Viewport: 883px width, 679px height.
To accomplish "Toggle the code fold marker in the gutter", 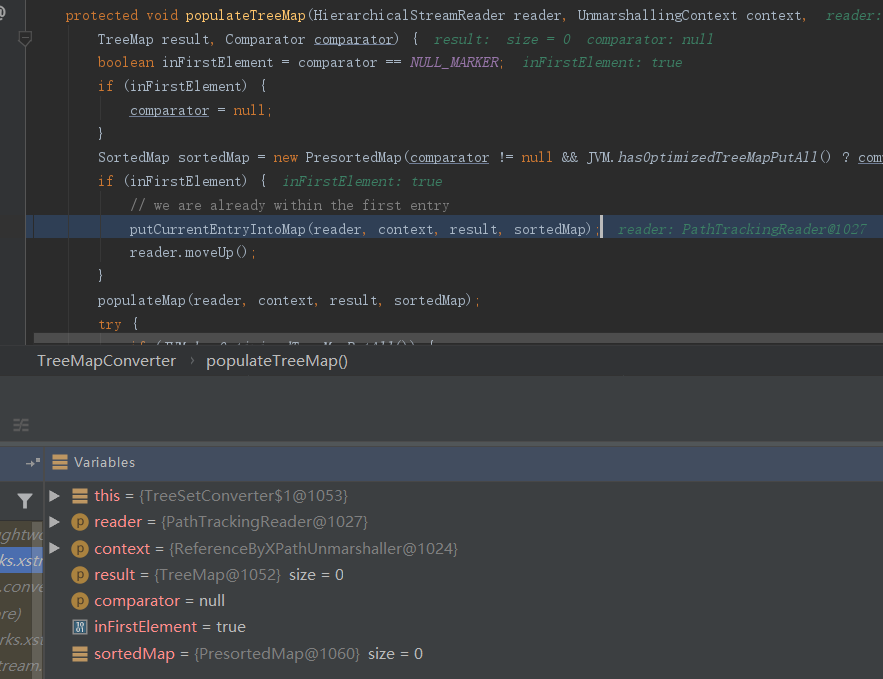I will 25,38.
